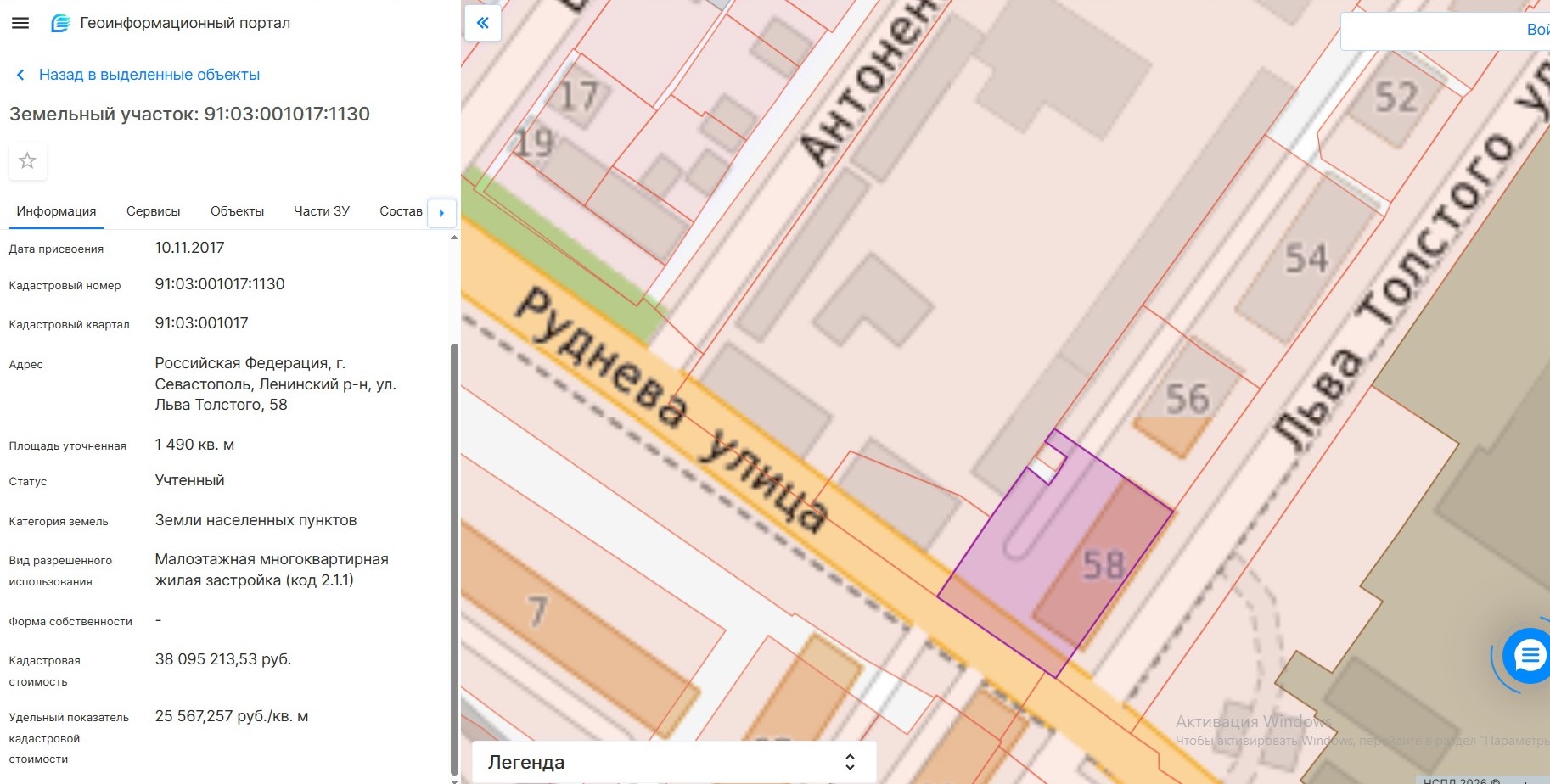Add parcel to favorites with star
This screenshot has width=1550, height=784.
(x=27, y=160)
